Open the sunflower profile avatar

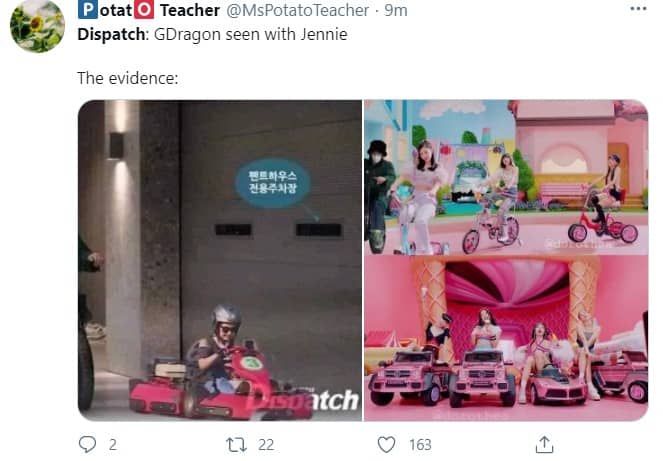click(37, 26)
